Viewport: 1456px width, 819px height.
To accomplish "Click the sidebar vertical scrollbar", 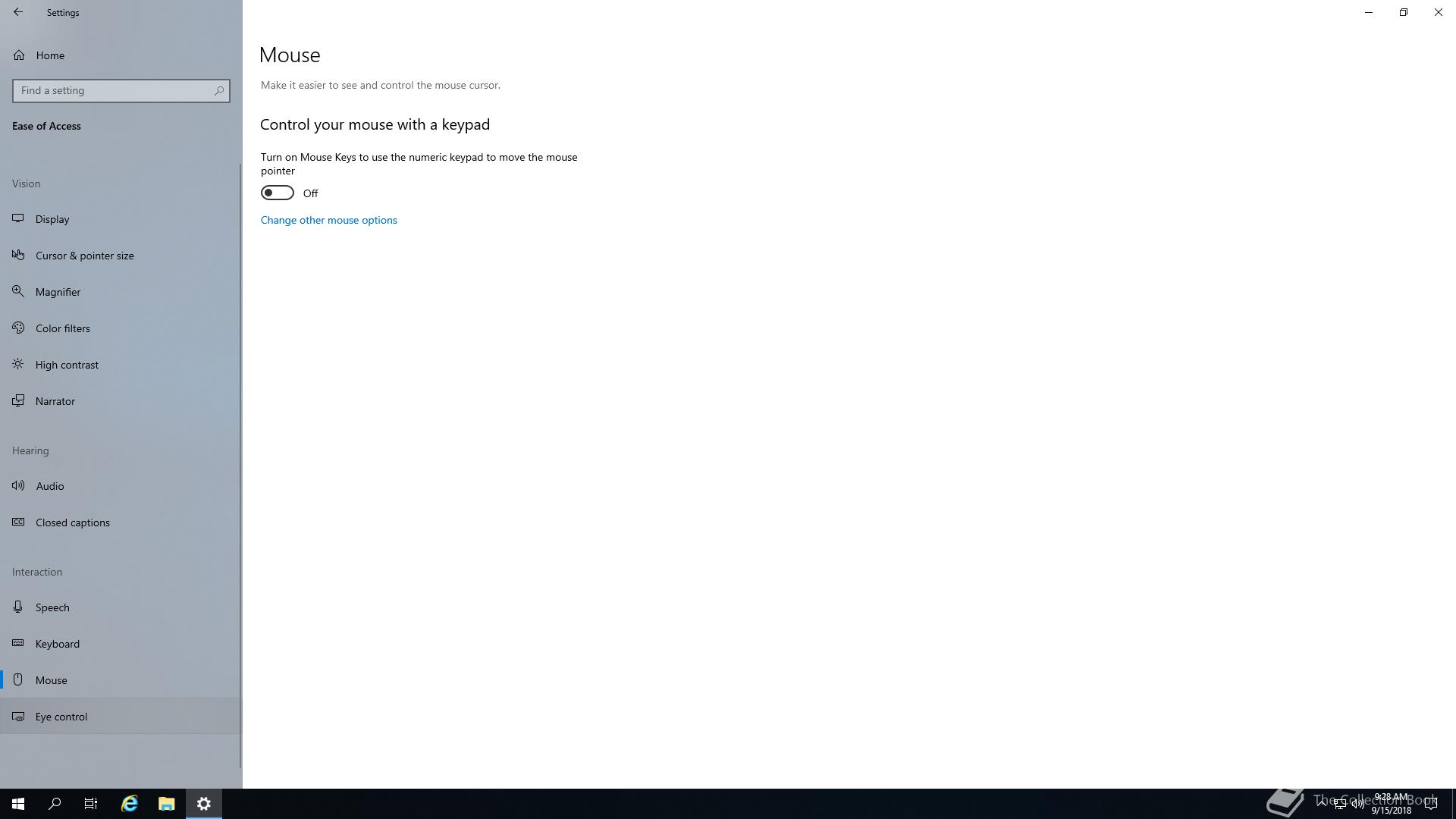I will tap(241, 464).
